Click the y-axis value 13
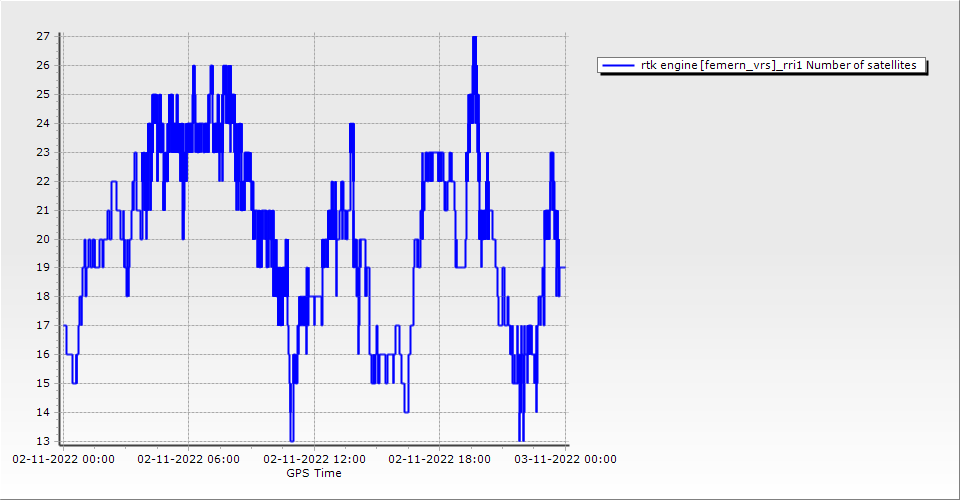 [43, 441]
